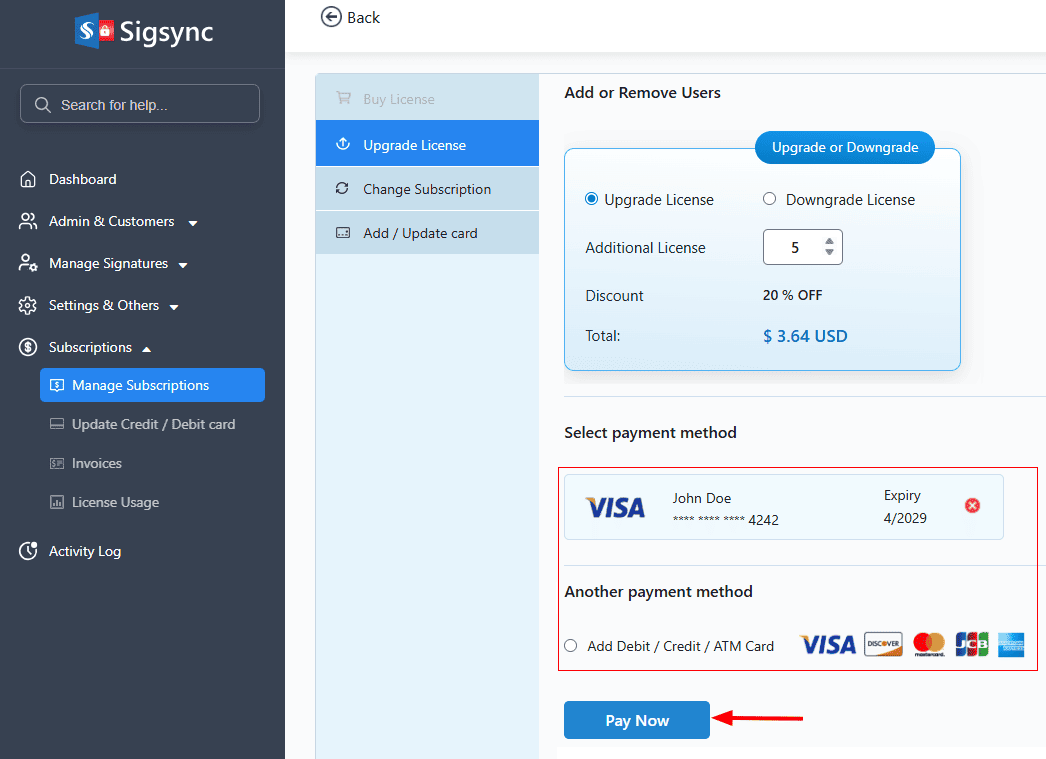The height and width of the screenshot is (759, 1046).
Task: Click the Sigsync logo icon
Action: click(x=94, y=30)
